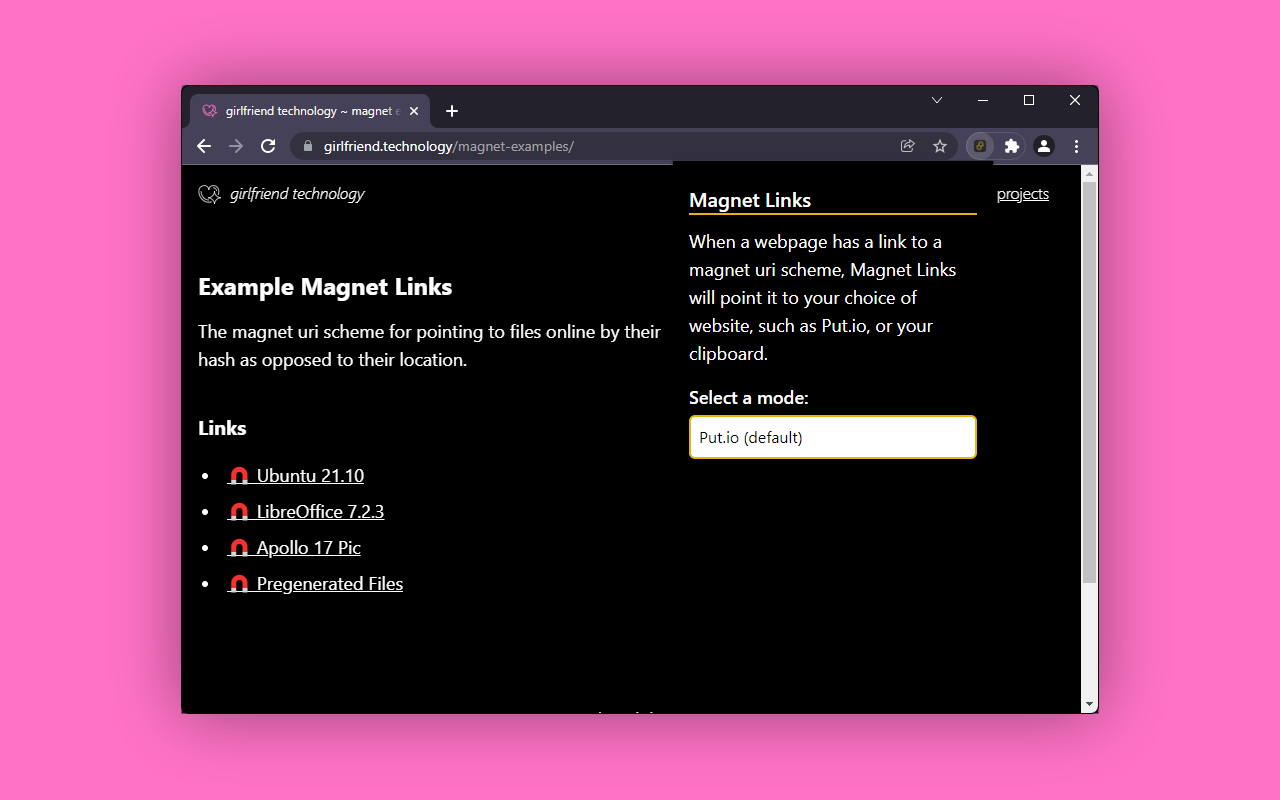Bookmark this page with the star icon
Image resolution: width=1280 pixels, height=800 pixels.
940,145
